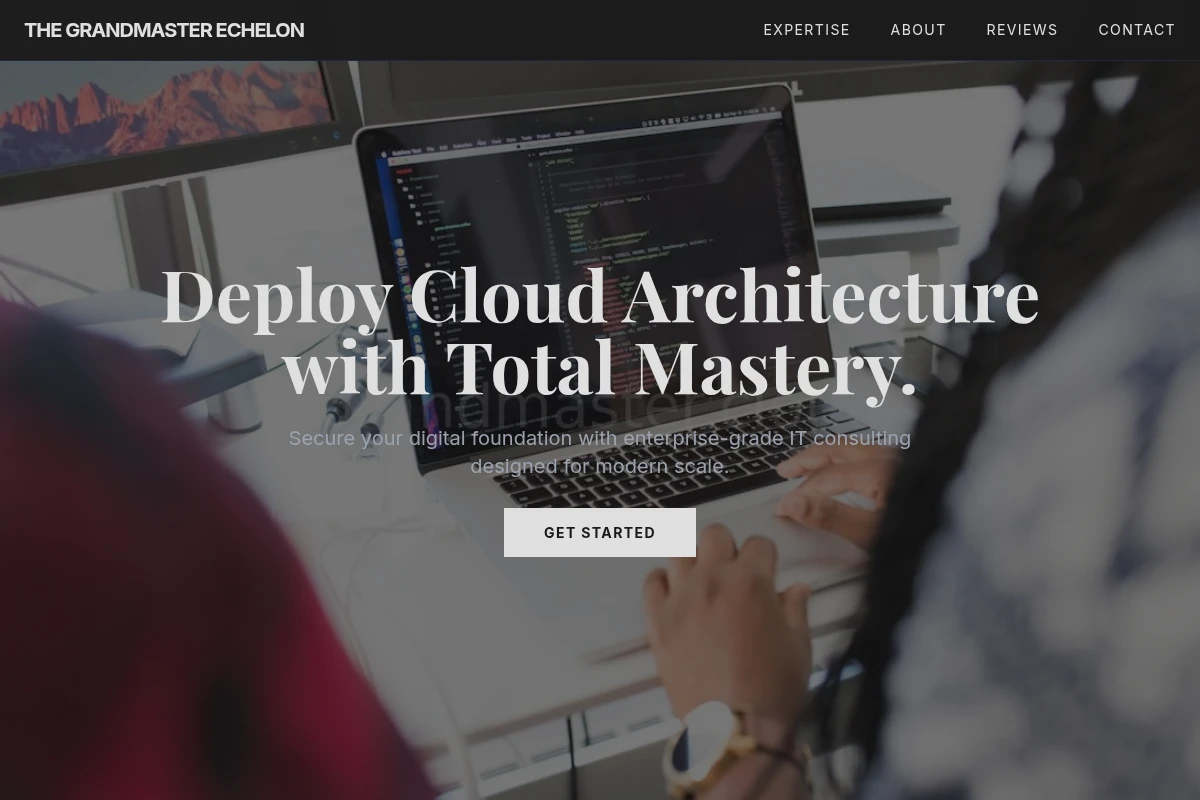This screenshot has width=1200, height=800.
Task: Select Contact in the navigation bar
Action: click(x=1137, y=30)
